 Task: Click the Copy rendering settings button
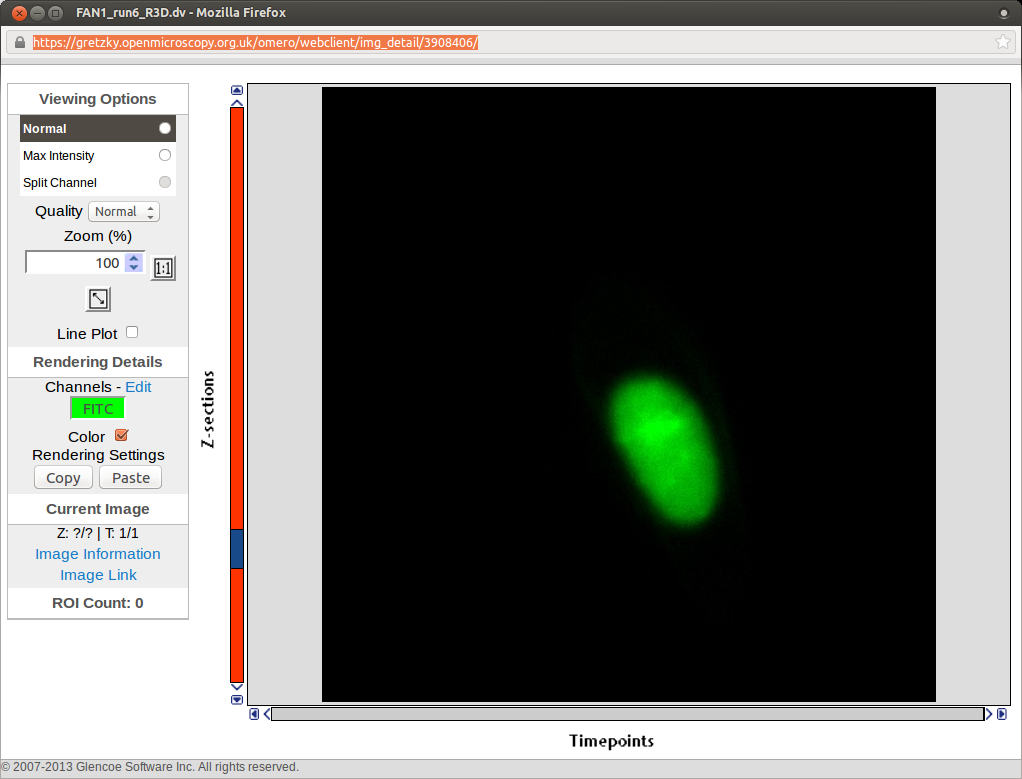pyautogui.click(x=63, y=478)
